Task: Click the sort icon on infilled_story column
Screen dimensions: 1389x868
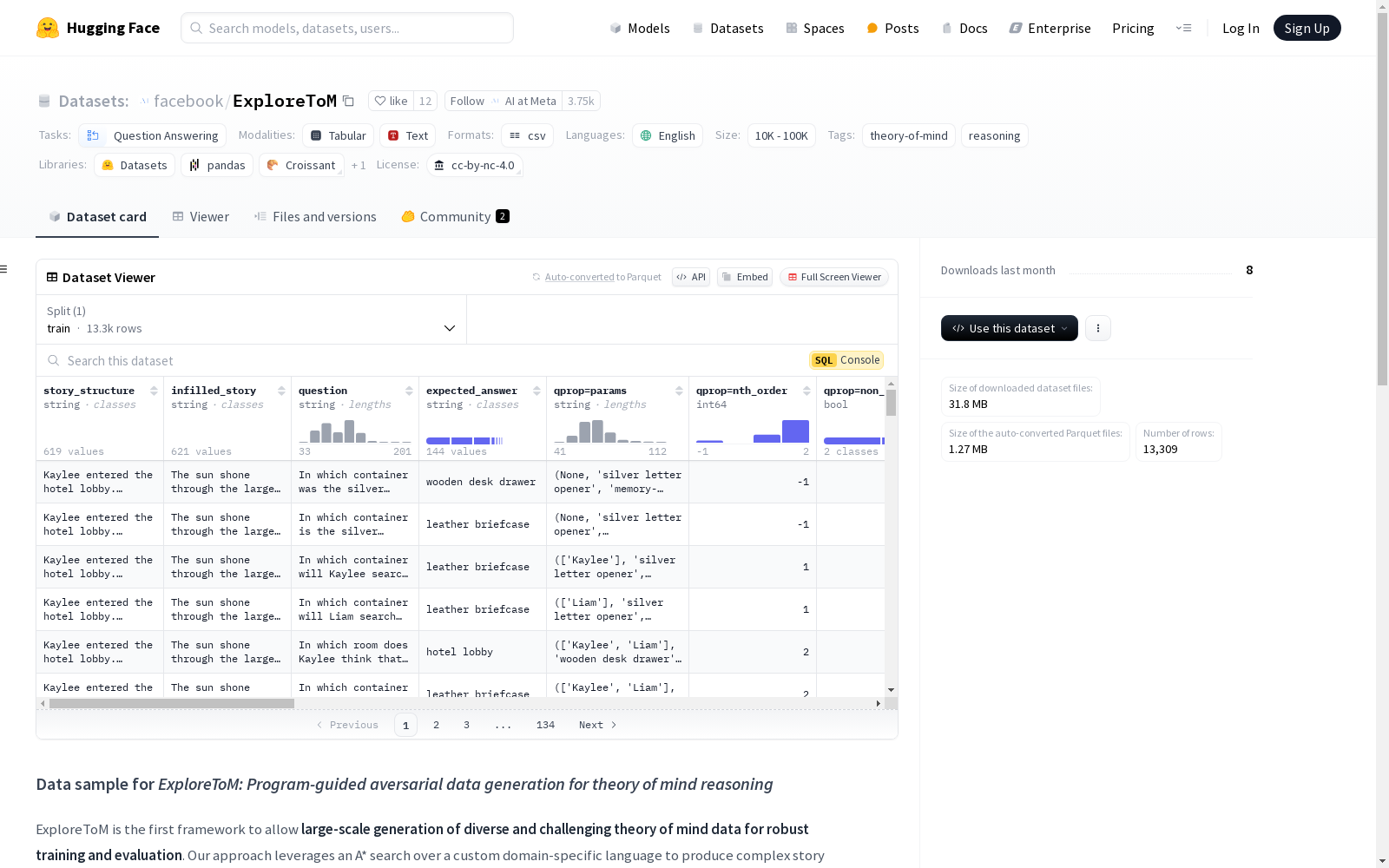Action: pos(281,391)
